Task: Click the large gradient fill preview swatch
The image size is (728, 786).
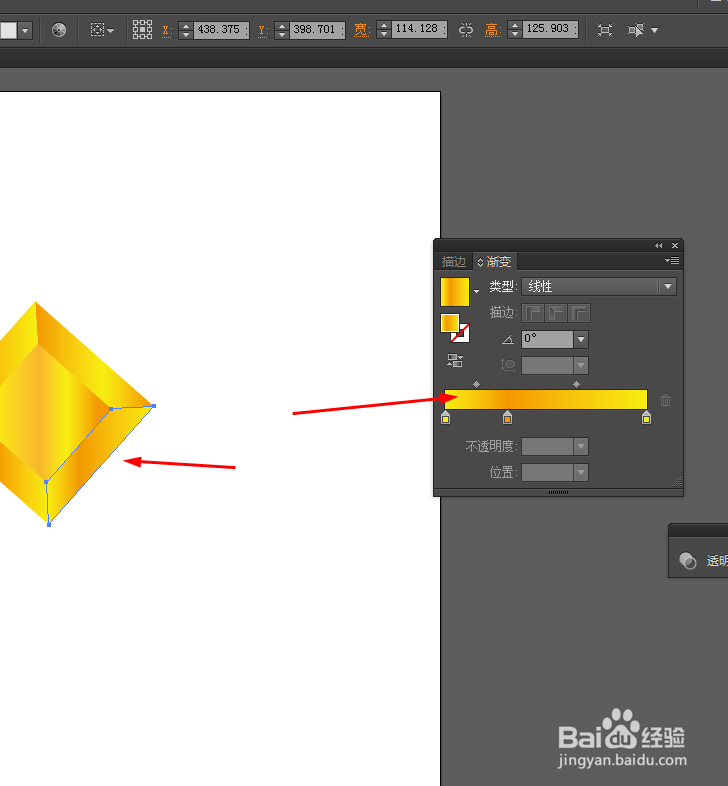Action: tap(455, 292)
